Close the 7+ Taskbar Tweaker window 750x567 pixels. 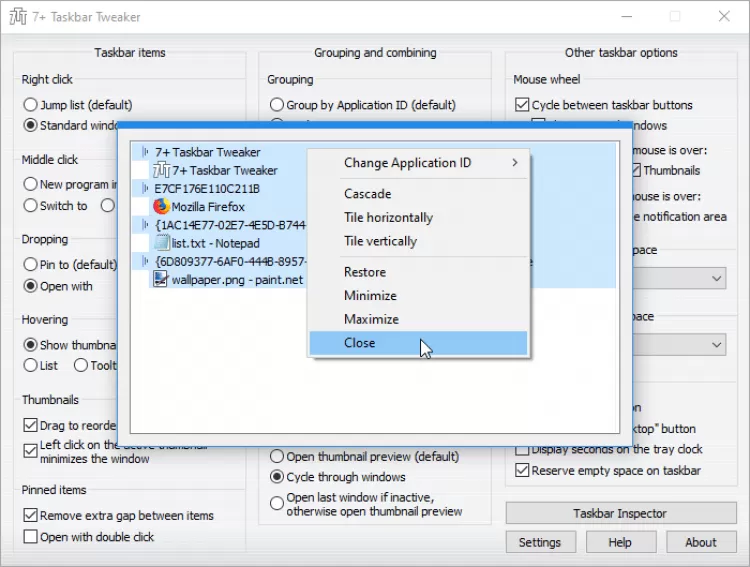[724, 16]
